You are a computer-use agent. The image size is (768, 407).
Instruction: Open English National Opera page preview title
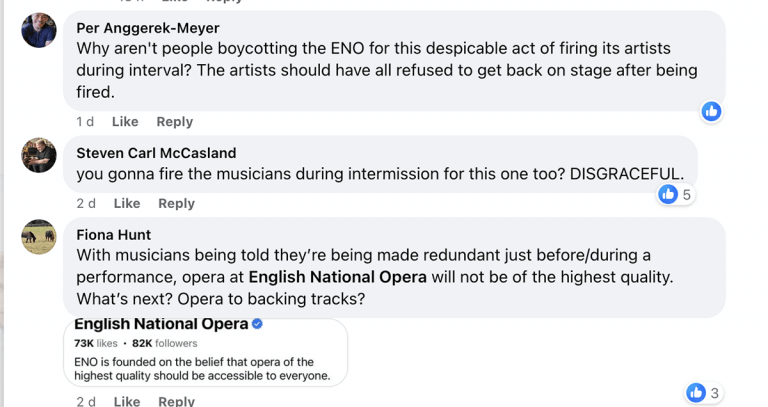pos(161,324)
